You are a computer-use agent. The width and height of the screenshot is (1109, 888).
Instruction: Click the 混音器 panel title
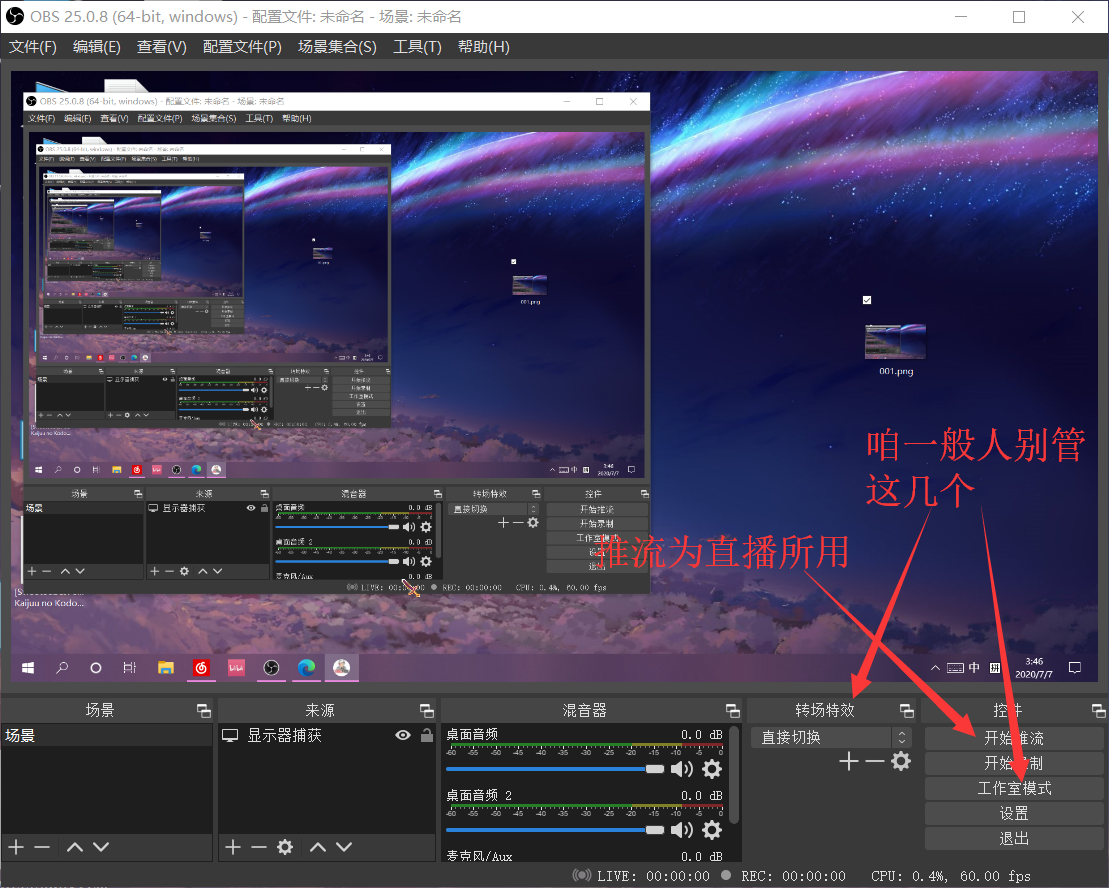[x=584, y=711]
